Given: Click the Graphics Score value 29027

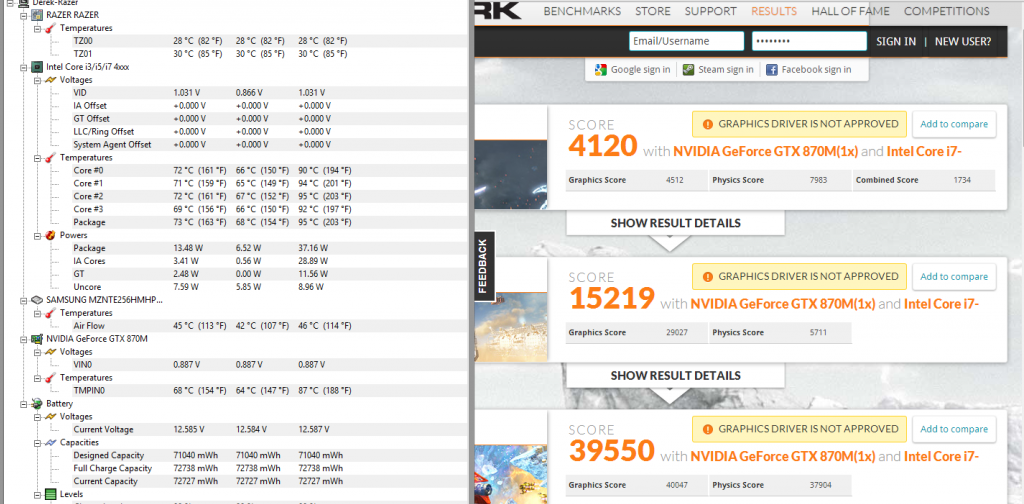Looking at the screenshot, I should click(x=675, y=332).
